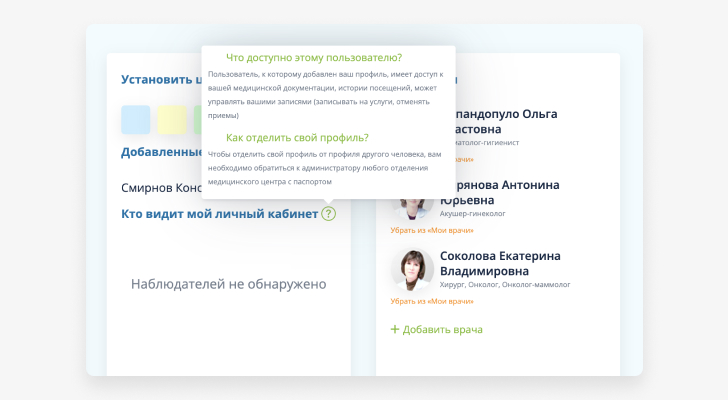The height and width of the screenshot is (400, 728).
Task: Click the question mark help icon
Action: pyautogui.click(x=329, y=213)
